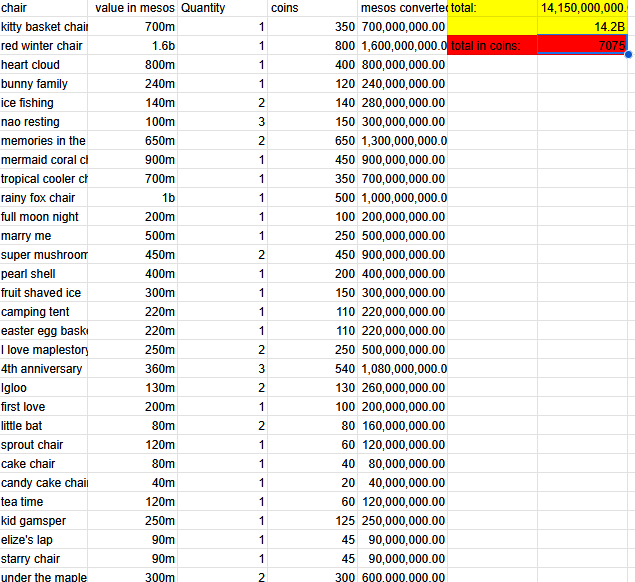Select the red 'total in coins:' cell
The image size is (635, 582).
(492, 45)
